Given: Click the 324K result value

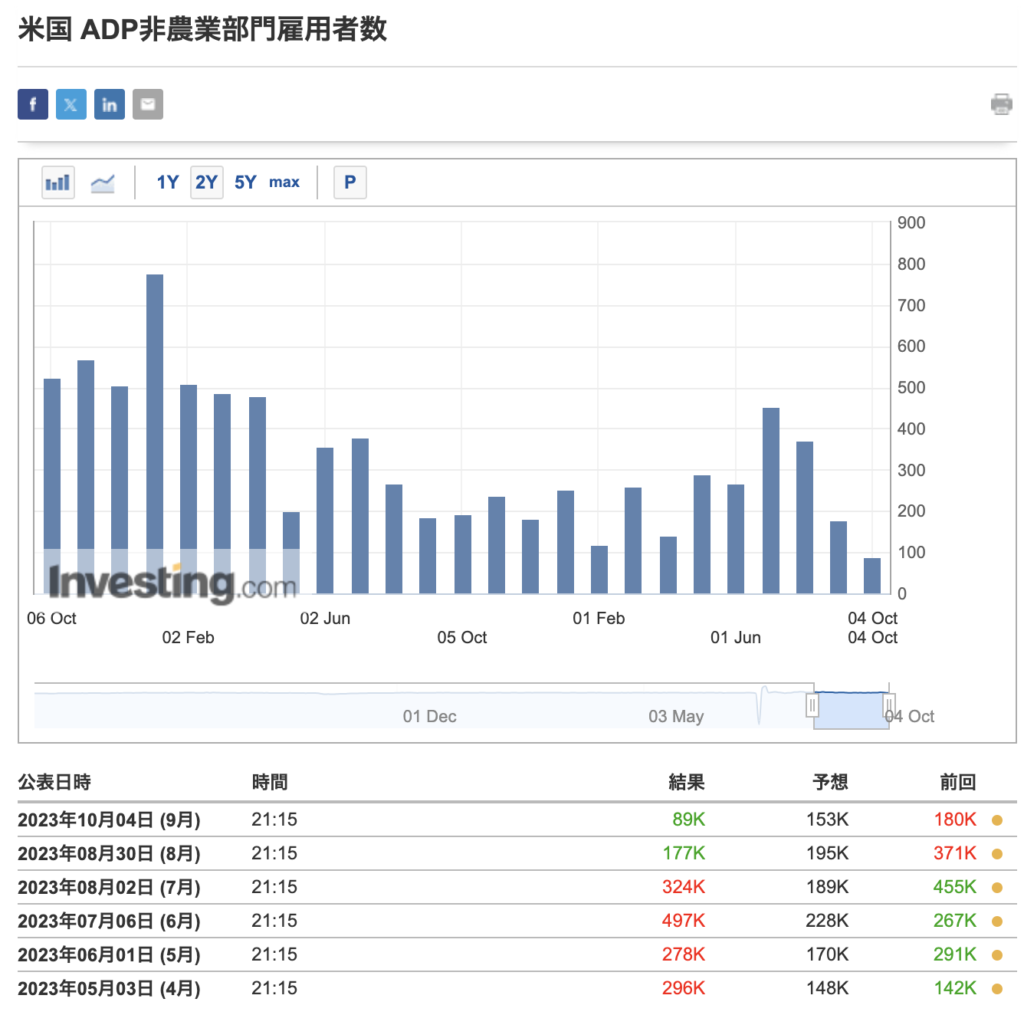Looking at the screenshot, I should coord(684,888).
